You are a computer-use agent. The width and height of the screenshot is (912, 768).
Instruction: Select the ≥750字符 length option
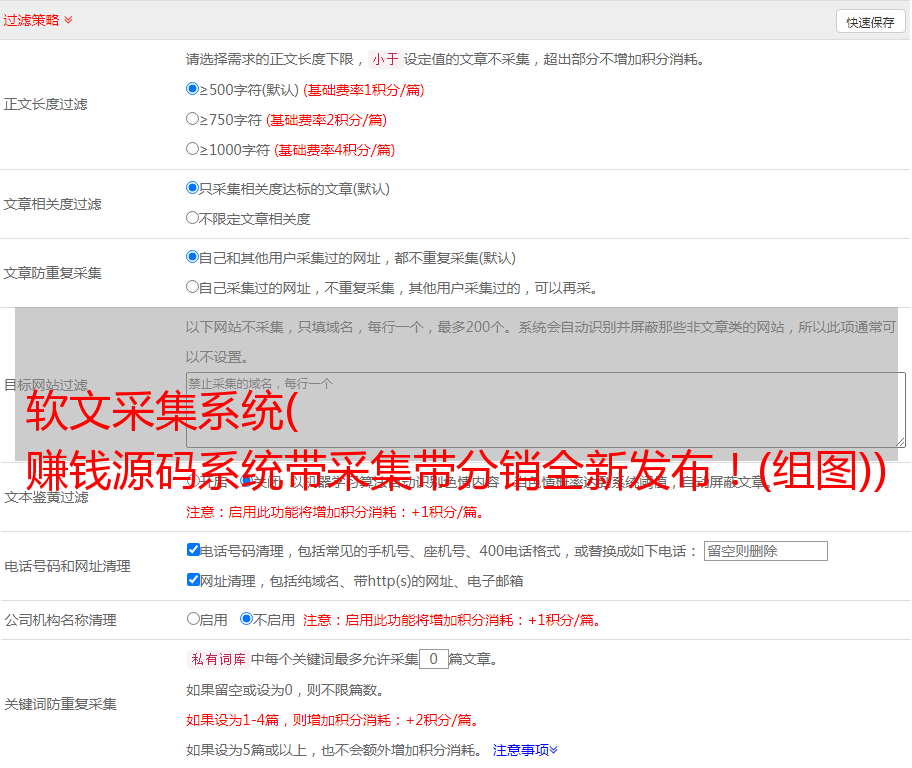tap(193, 119)
